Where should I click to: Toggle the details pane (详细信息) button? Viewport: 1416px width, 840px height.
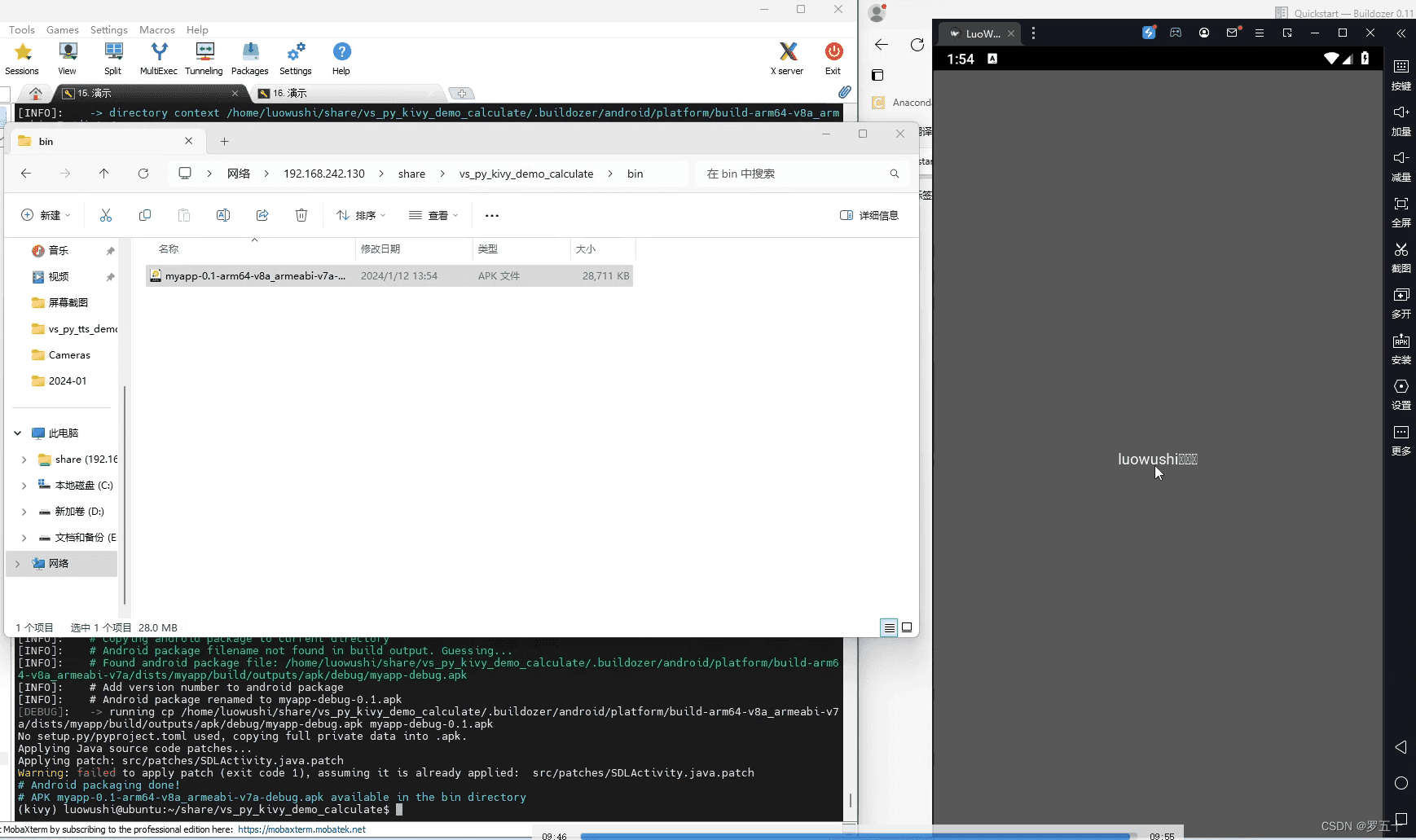click(x=869, y=215)
